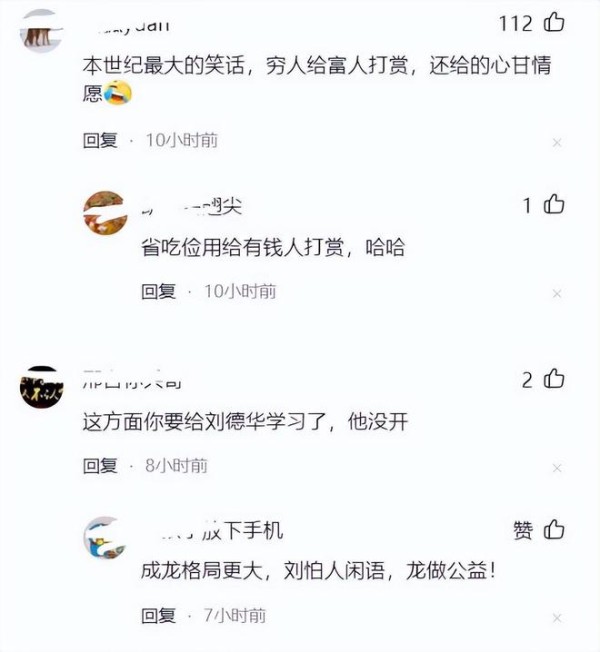
Task: Open the dark avatar beside 刘德华 comment
Action: pos(41,388)
